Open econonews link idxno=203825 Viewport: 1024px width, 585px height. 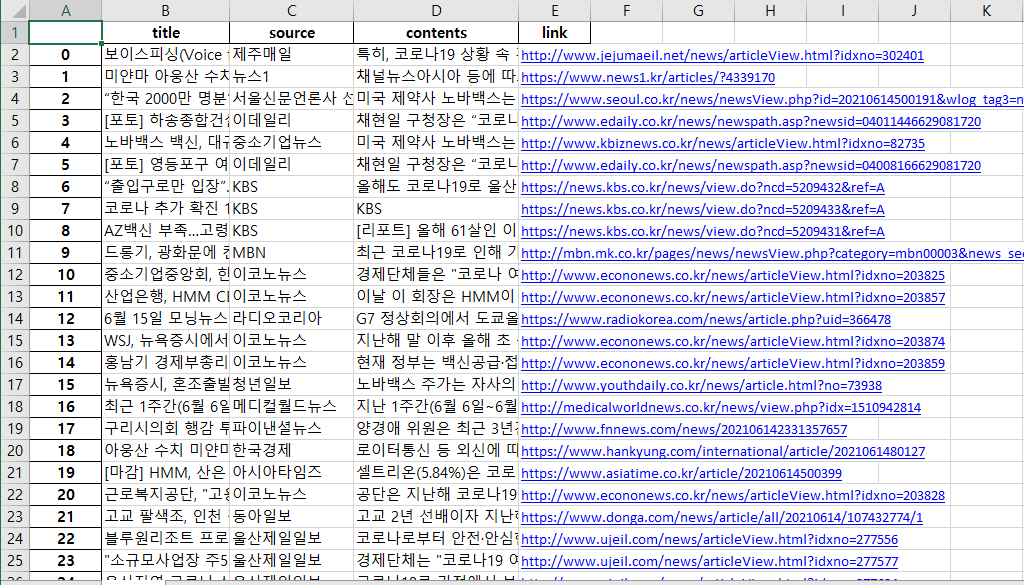coord(733,276)
